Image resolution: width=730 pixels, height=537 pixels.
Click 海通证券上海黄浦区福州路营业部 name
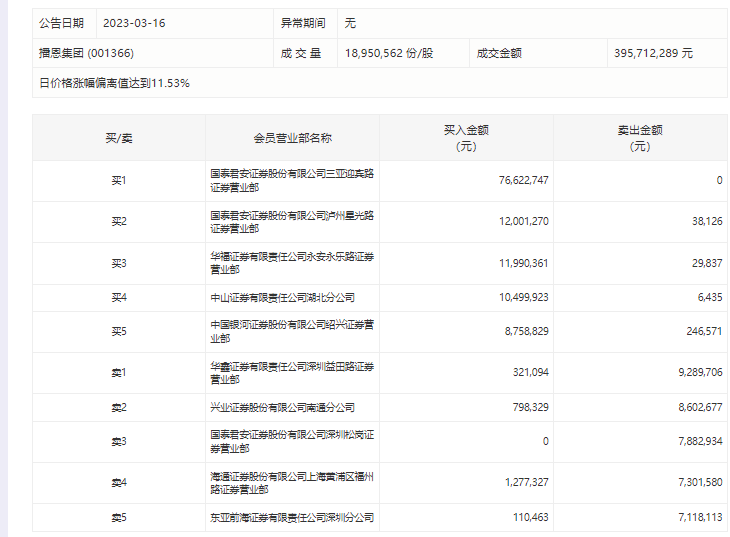(x=292, y=483)
